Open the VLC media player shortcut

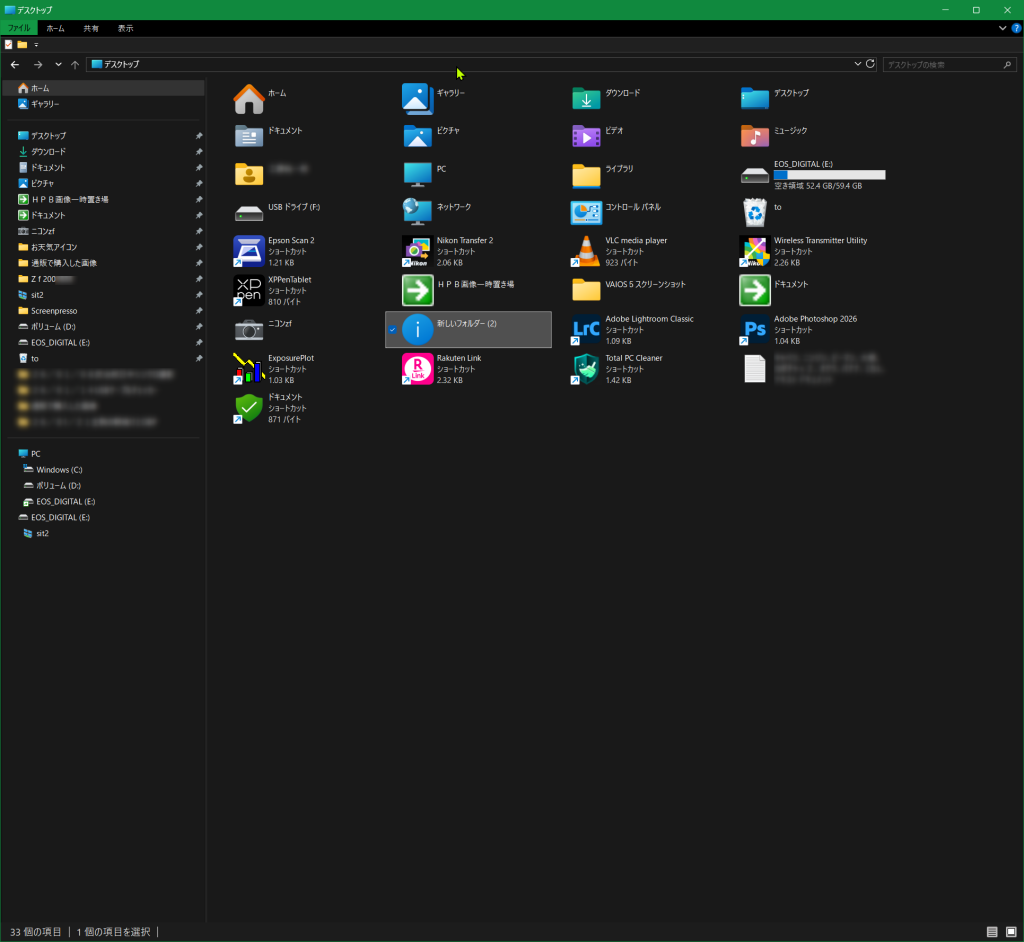tap(586, 251)
